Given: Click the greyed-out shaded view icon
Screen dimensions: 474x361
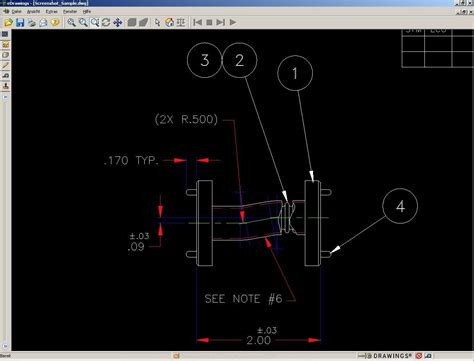Looking at the screenshot, I should point(132,22).
